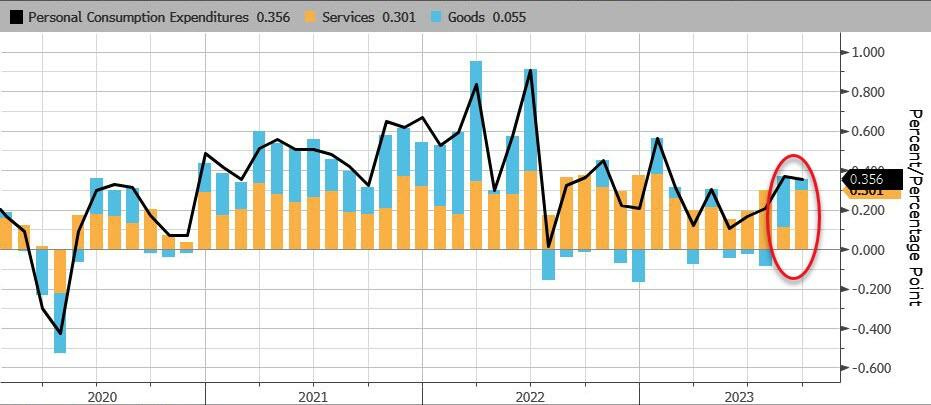Select the 2022 year label on the axis
The width and height of the screenshot is (931, 405).
click(529, 394)
